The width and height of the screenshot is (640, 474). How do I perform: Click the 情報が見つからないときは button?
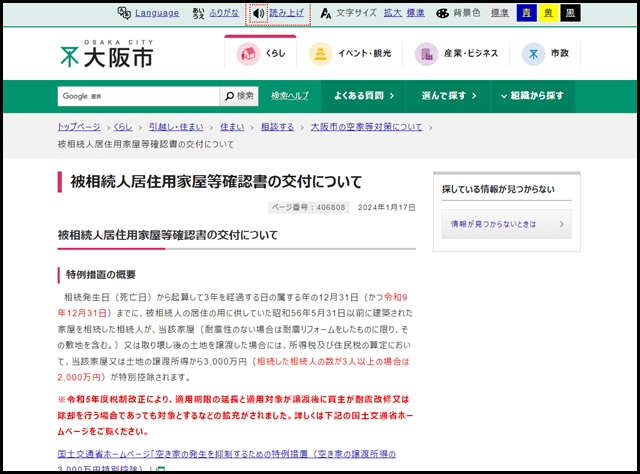coord(507,224)
